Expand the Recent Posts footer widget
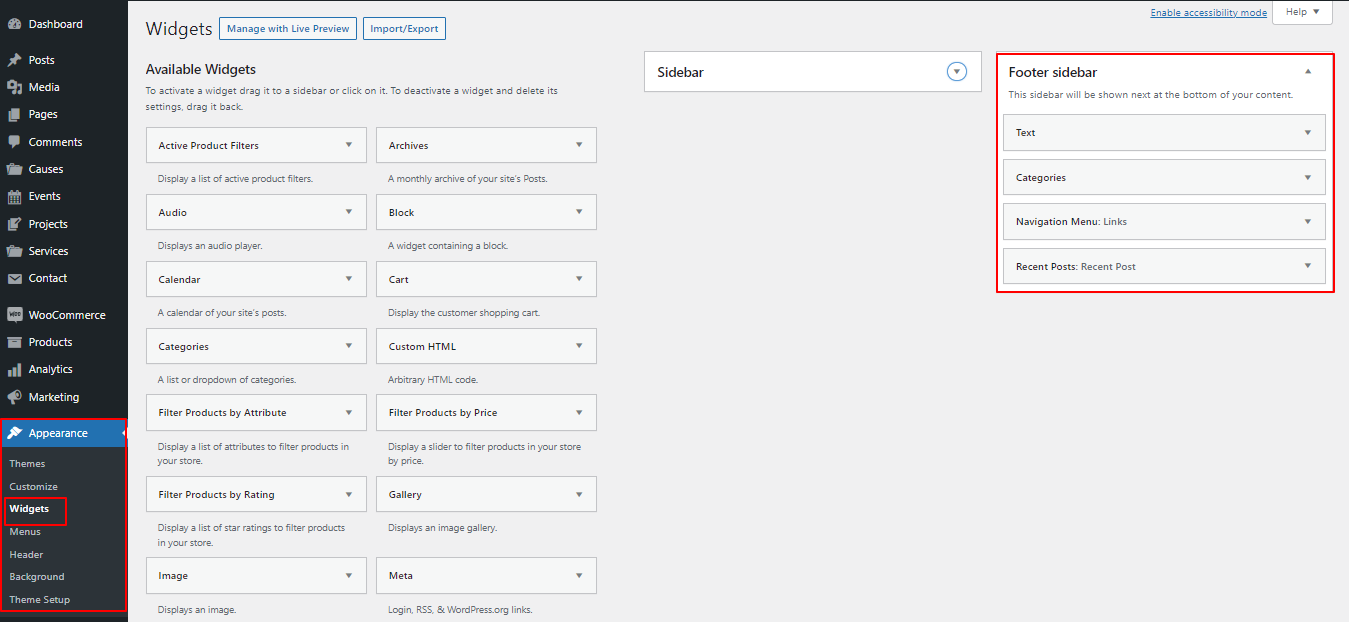The width and height of the screenshot is (1349, 622). pyautogui.click(x=1307, y=266)
